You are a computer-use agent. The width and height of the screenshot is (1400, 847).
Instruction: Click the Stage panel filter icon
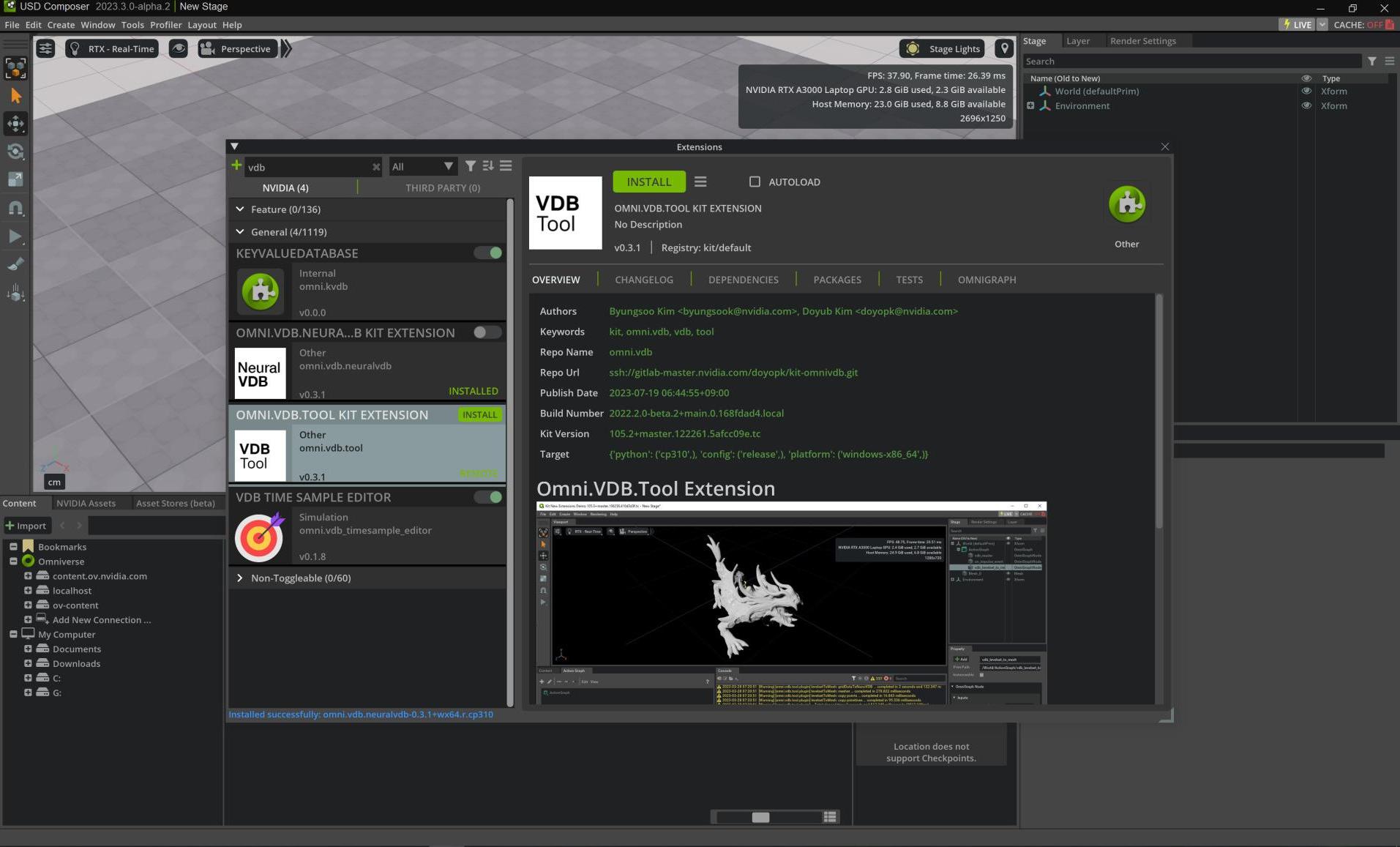[x=1372, y=61]
